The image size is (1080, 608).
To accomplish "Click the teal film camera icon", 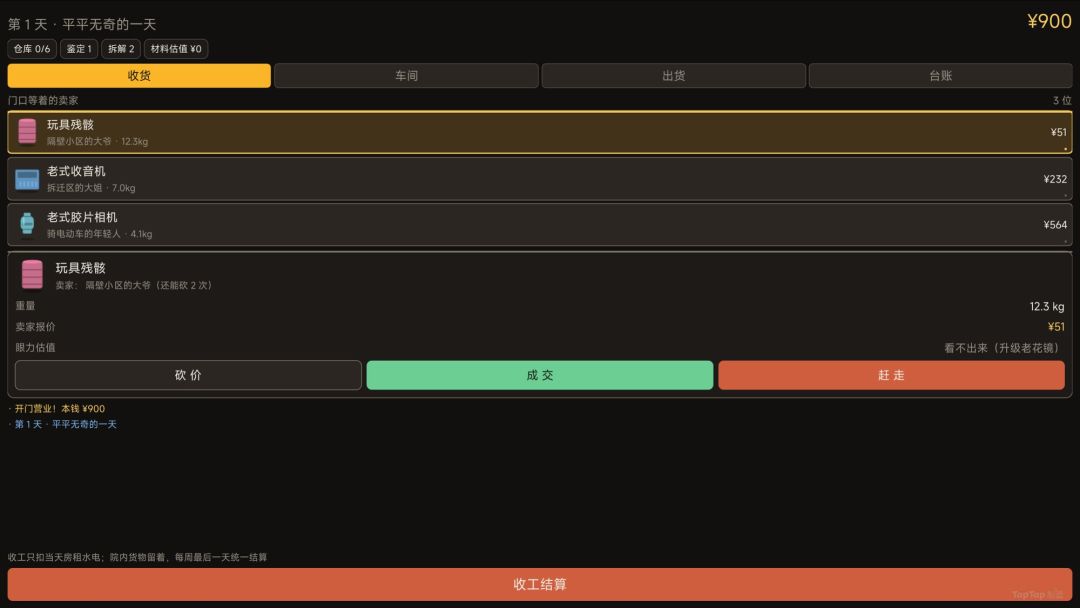I will click(x=27, y=224).
